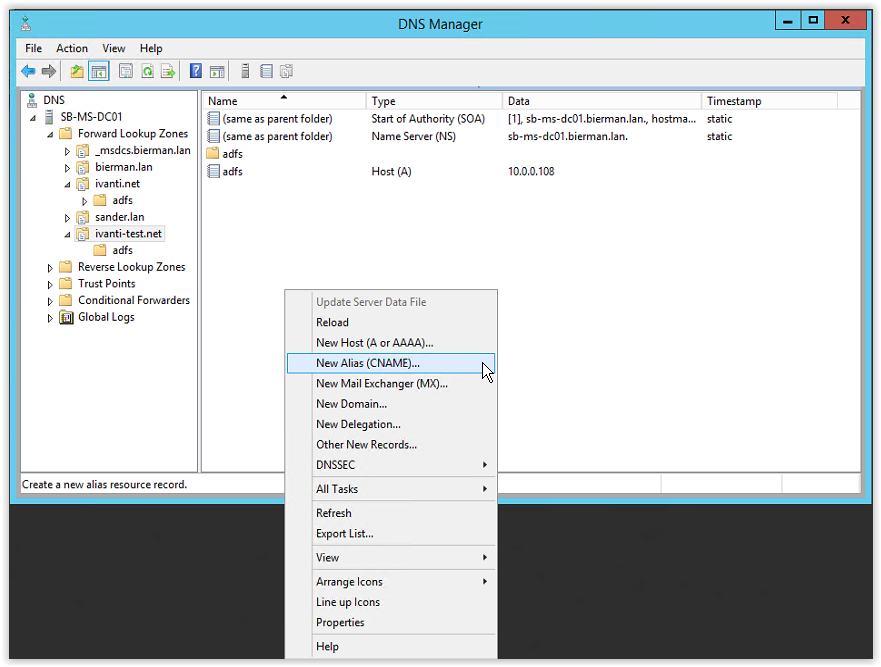The image size is (881, 667).
Task: Expand the bierman.lan zone
Action: [67, 168]
